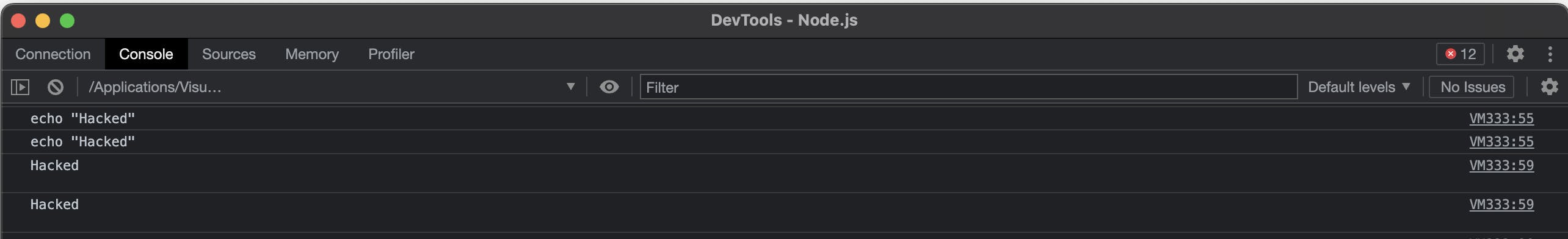Switch to the Sources tab
The width and height of the screenshot is (1568, 239).
point(228,54)
